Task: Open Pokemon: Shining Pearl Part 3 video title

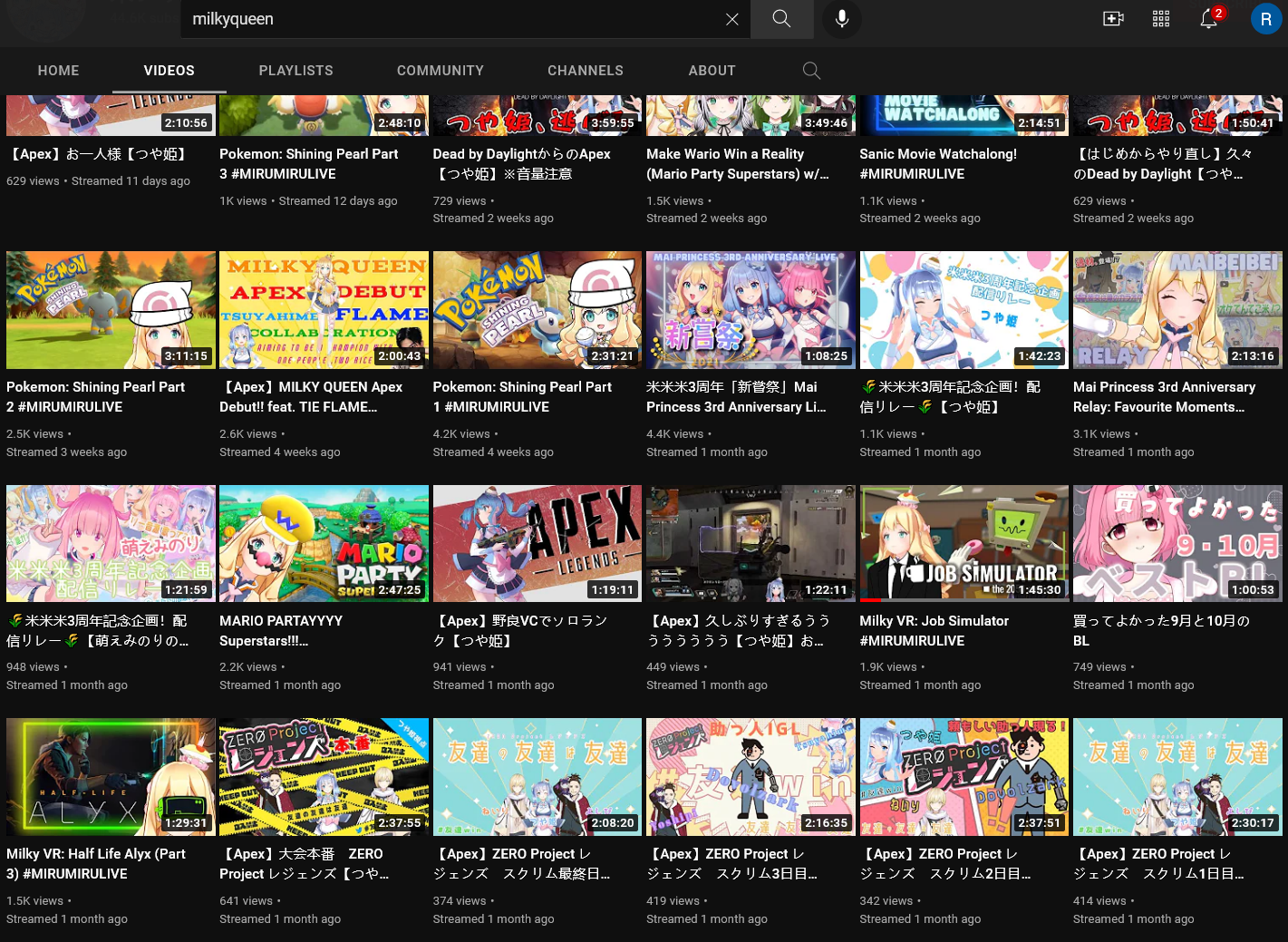Action: pyautogui.click(x=309, y=164)
